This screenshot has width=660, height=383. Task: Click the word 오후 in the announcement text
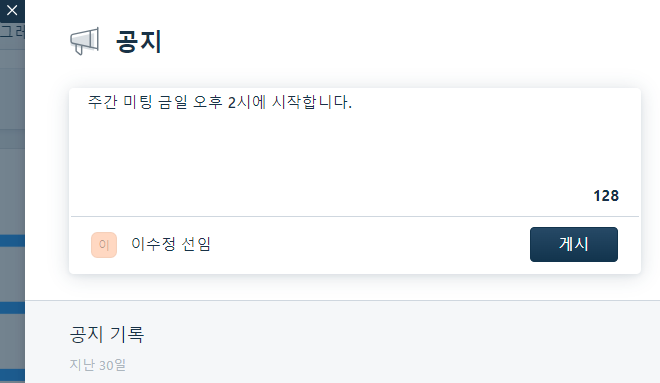click(208, 102)
